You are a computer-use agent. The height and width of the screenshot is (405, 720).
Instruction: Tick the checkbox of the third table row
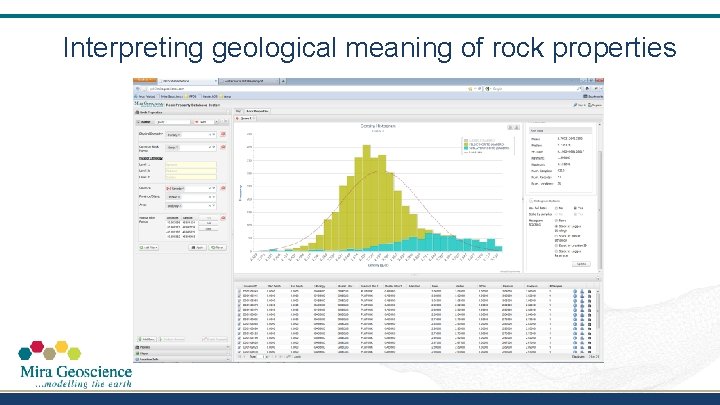239,301
